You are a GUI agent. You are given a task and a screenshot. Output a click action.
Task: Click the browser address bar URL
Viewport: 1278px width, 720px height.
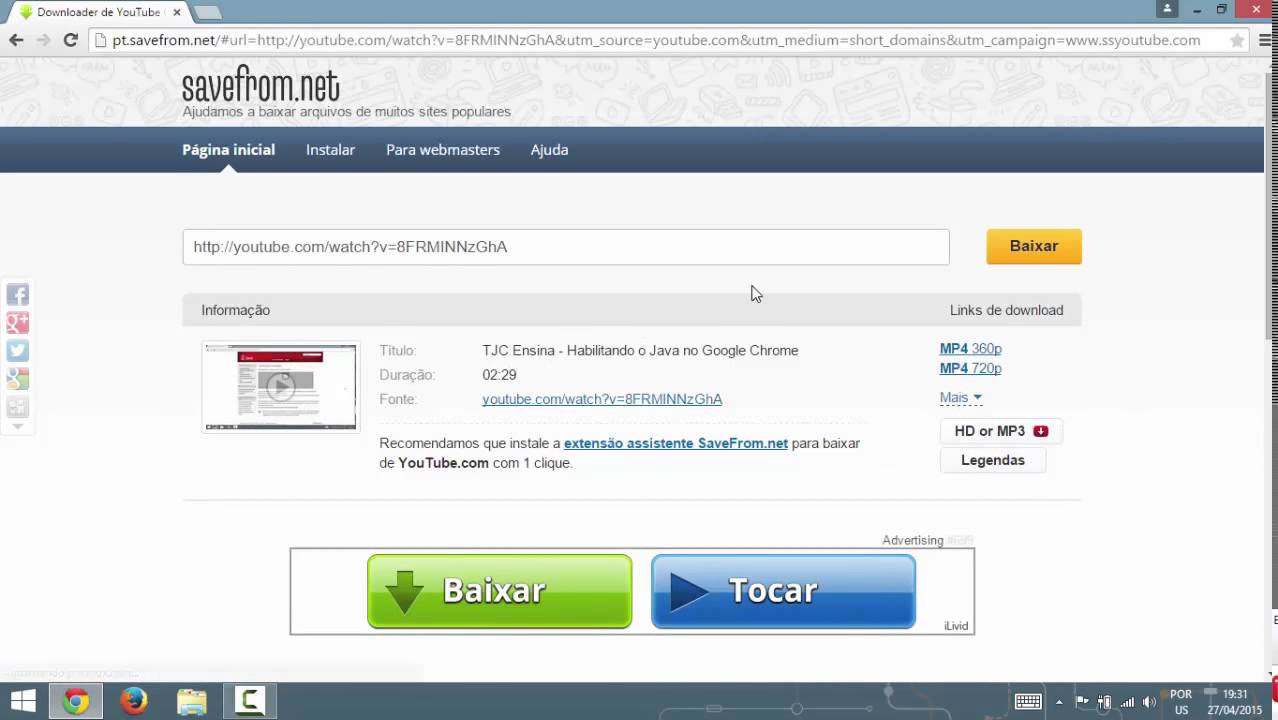click(x=656, y=40)
